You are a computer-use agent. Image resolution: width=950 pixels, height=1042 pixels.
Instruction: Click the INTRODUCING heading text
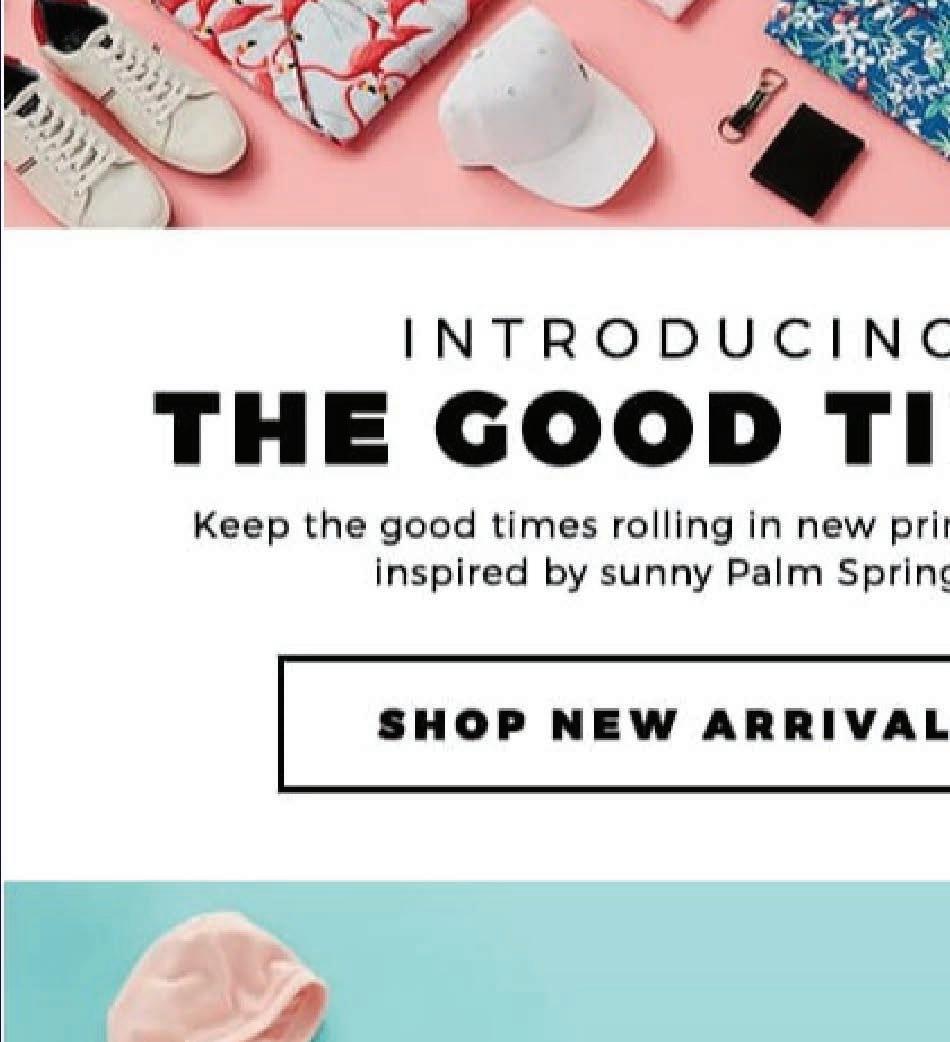point(676,339)
